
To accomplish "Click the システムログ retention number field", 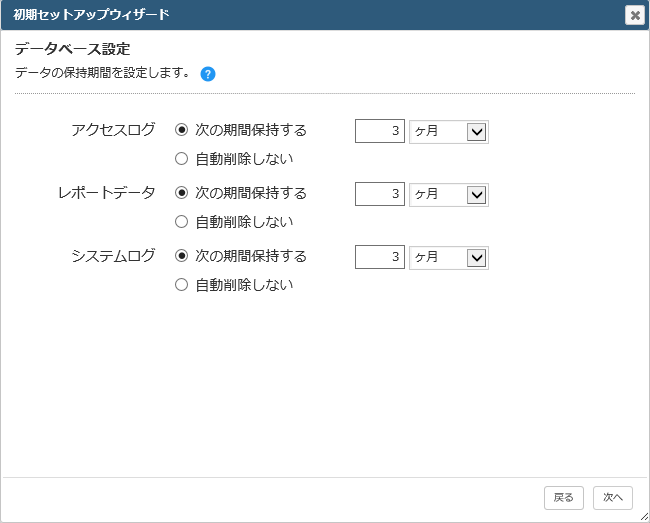I will tap(380, 257).
